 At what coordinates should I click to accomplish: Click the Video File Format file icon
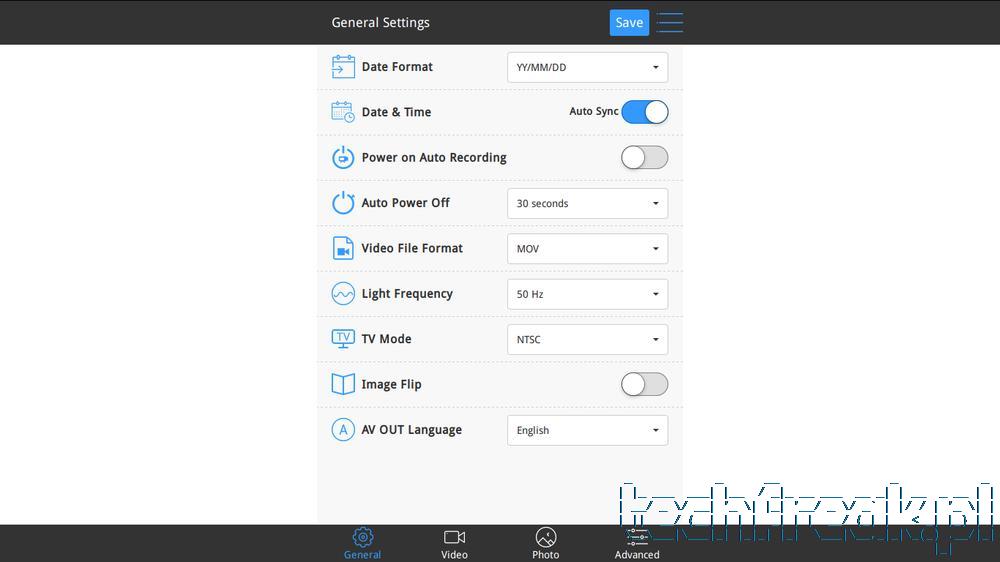(343, 248)
